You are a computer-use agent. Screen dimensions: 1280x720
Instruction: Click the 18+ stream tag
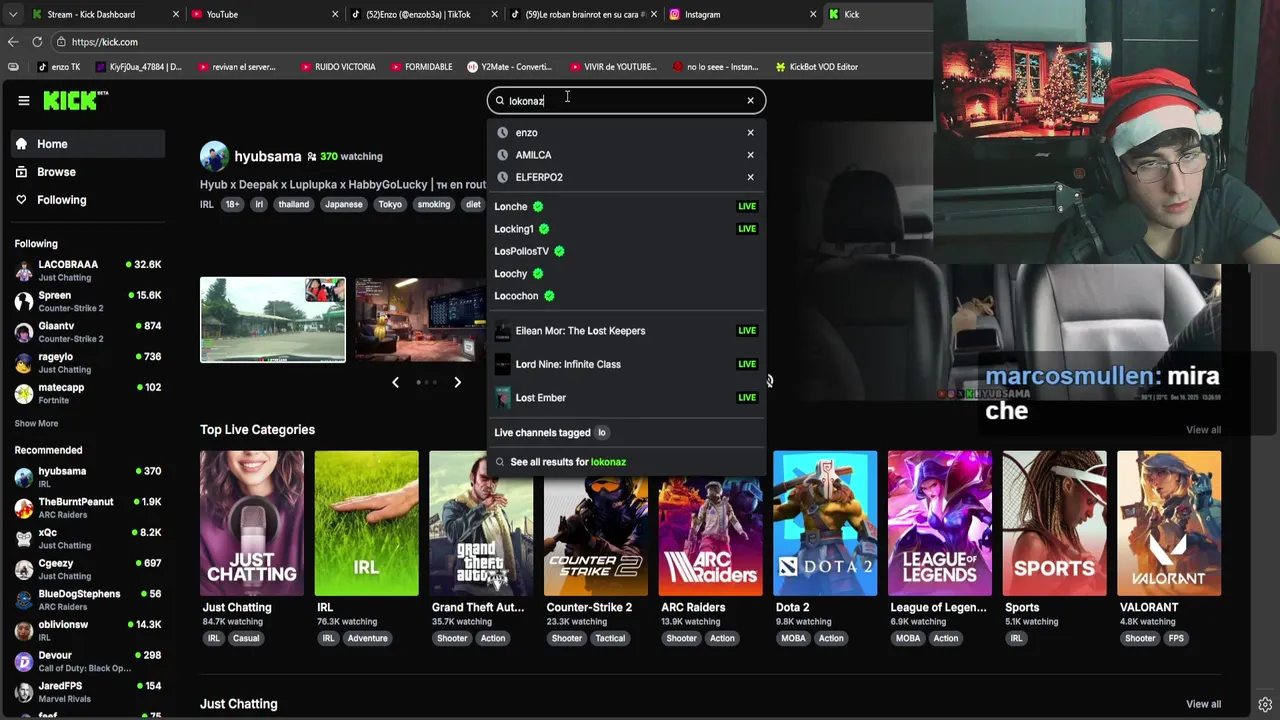(232, 204)
